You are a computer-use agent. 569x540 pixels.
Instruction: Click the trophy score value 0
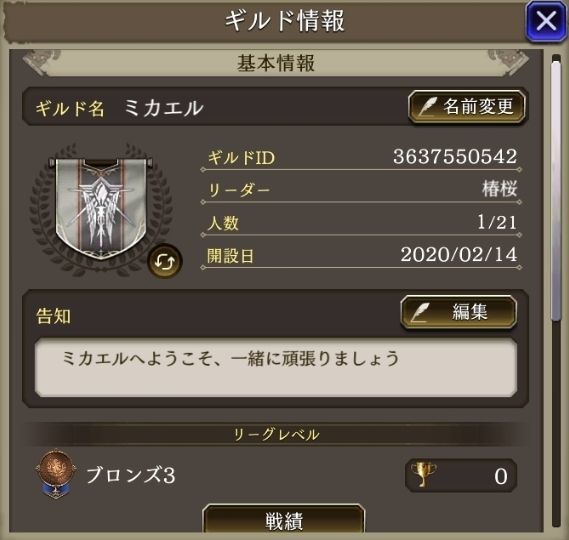click(501, 476)
